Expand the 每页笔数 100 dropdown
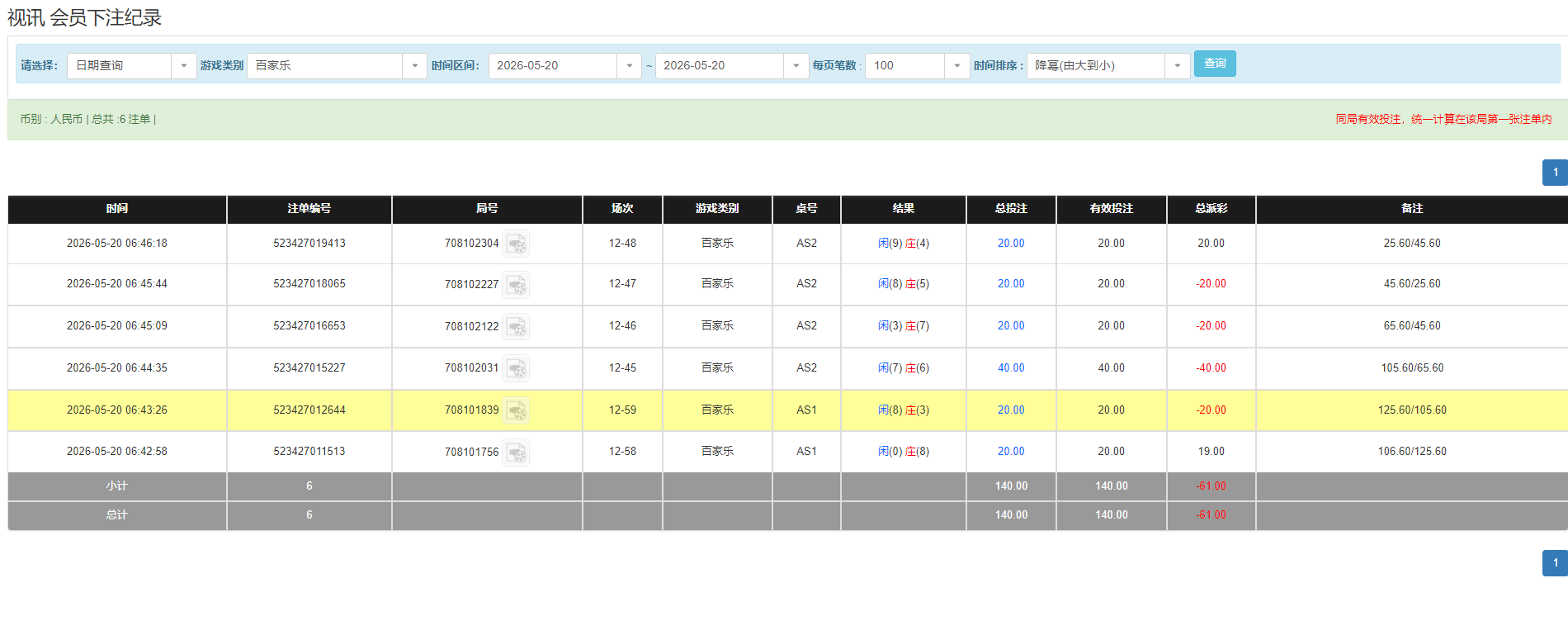 917,65
